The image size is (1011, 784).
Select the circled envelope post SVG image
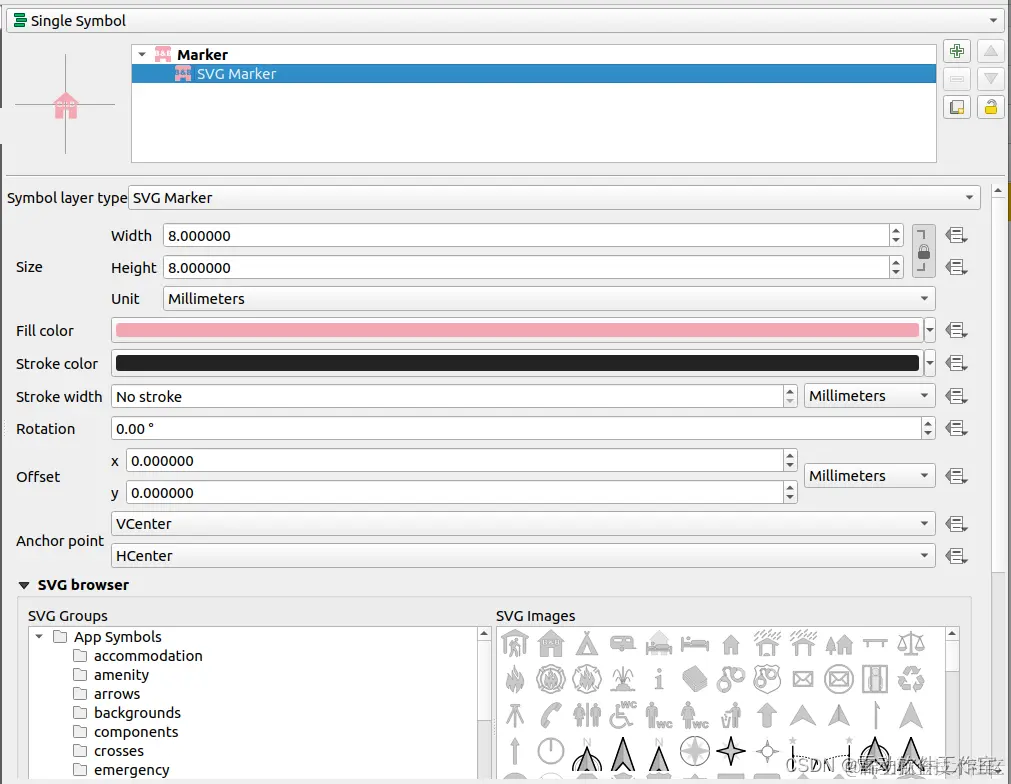839,679
